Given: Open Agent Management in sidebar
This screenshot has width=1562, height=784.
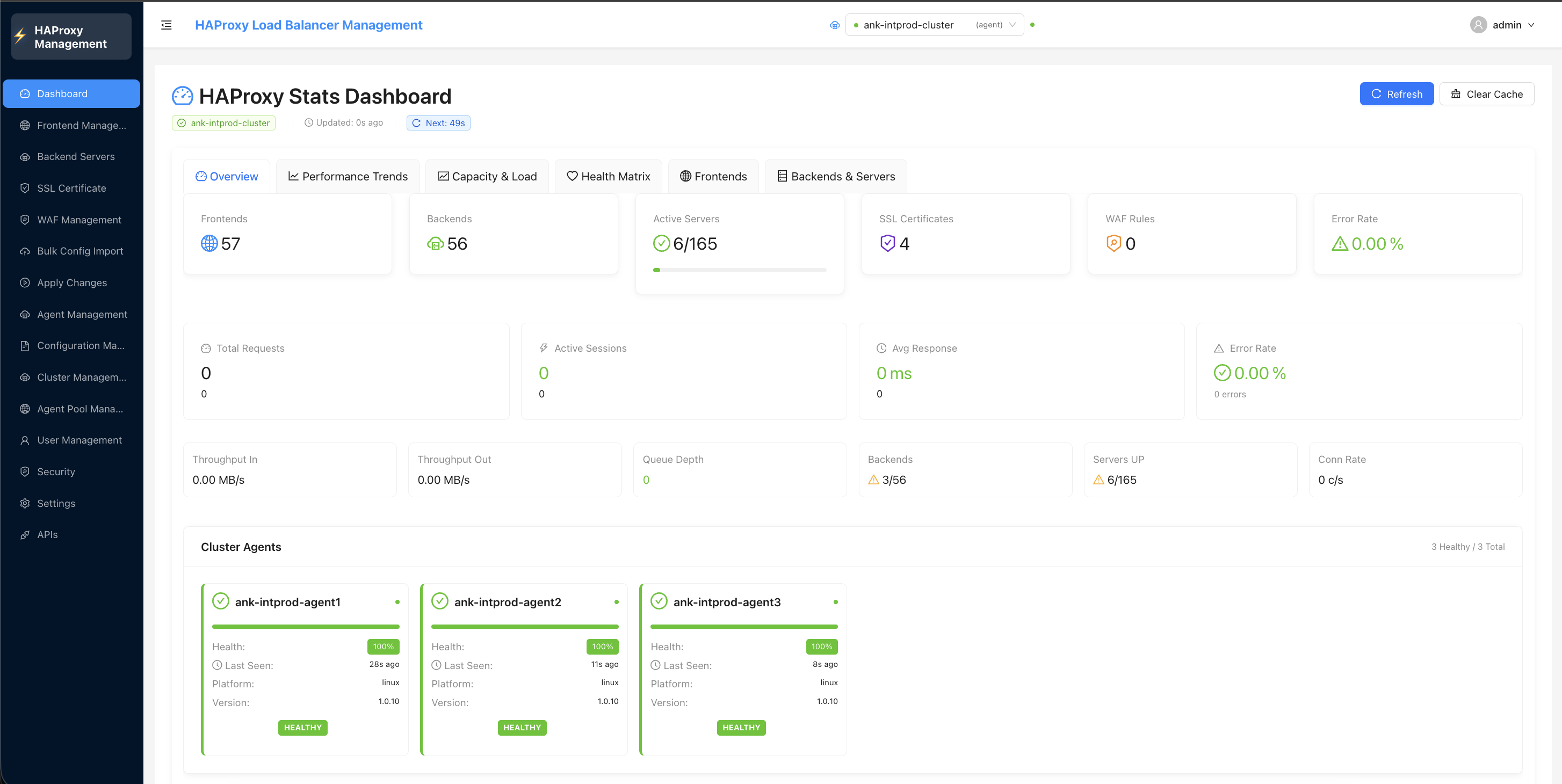Looking at the screenshot, I should 71,314.
